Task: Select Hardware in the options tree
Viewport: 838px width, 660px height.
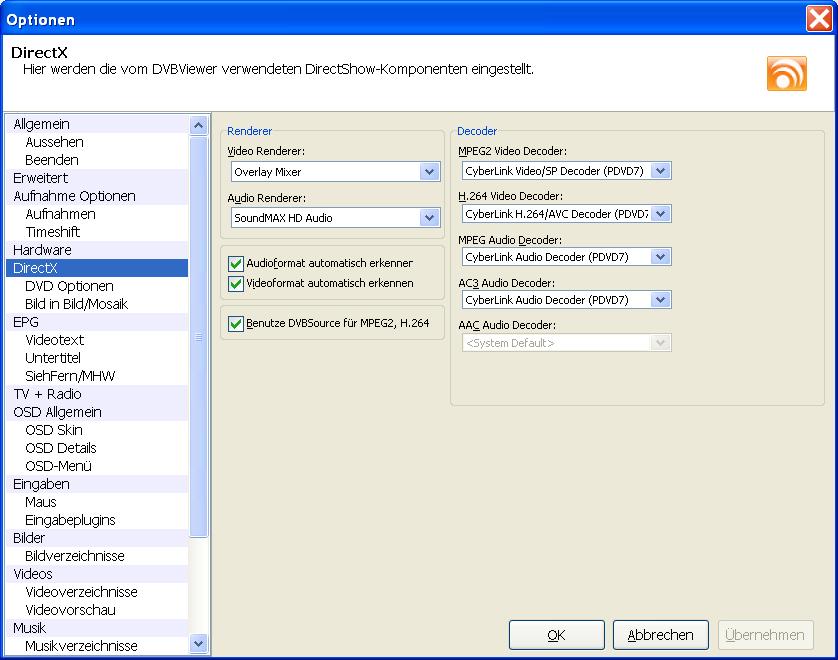Action: pyautogui.click(x=42, y=250)
